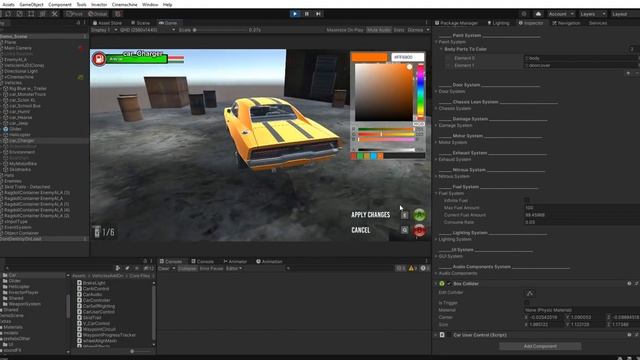The height and width of the screenshot is (360, 640).
Task: Click CANCEL in the Game view
Action: 361,230
